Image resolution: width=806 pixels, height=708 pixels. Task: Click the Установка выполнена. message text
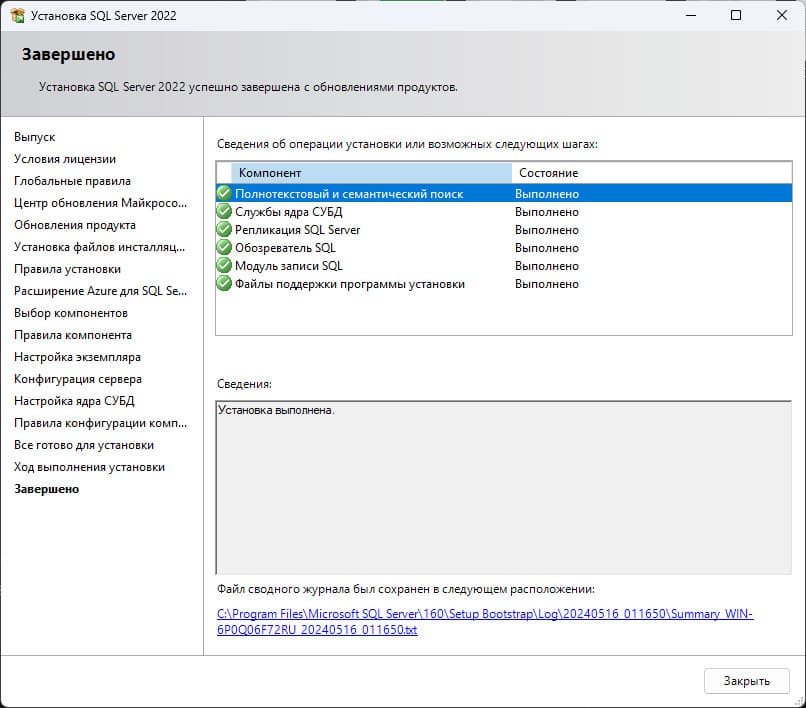tap(276, 410)
